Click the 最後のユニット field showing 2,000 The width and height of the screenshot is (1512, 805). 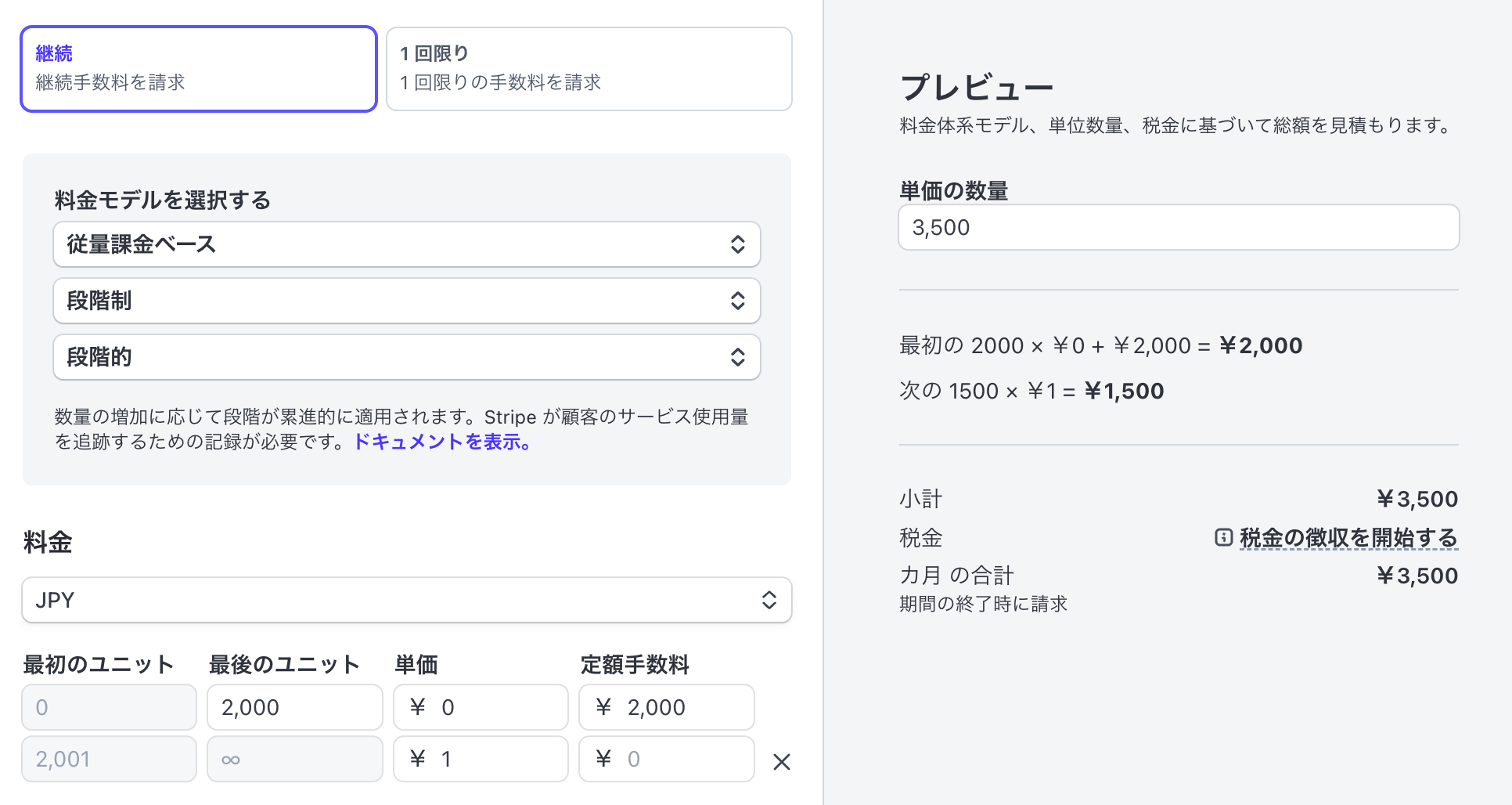(x=294, y=707)
